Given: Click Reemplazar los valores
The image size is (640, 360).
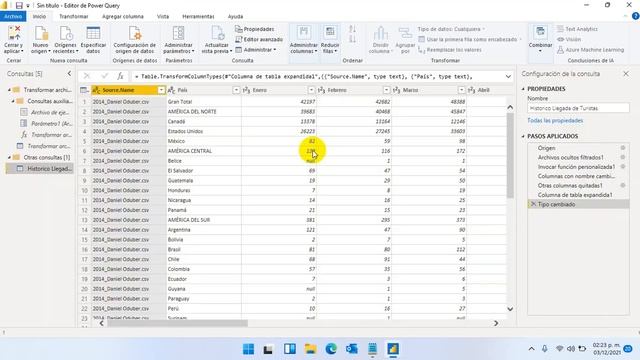Looking at the screenshot, I should coord(450,50).
